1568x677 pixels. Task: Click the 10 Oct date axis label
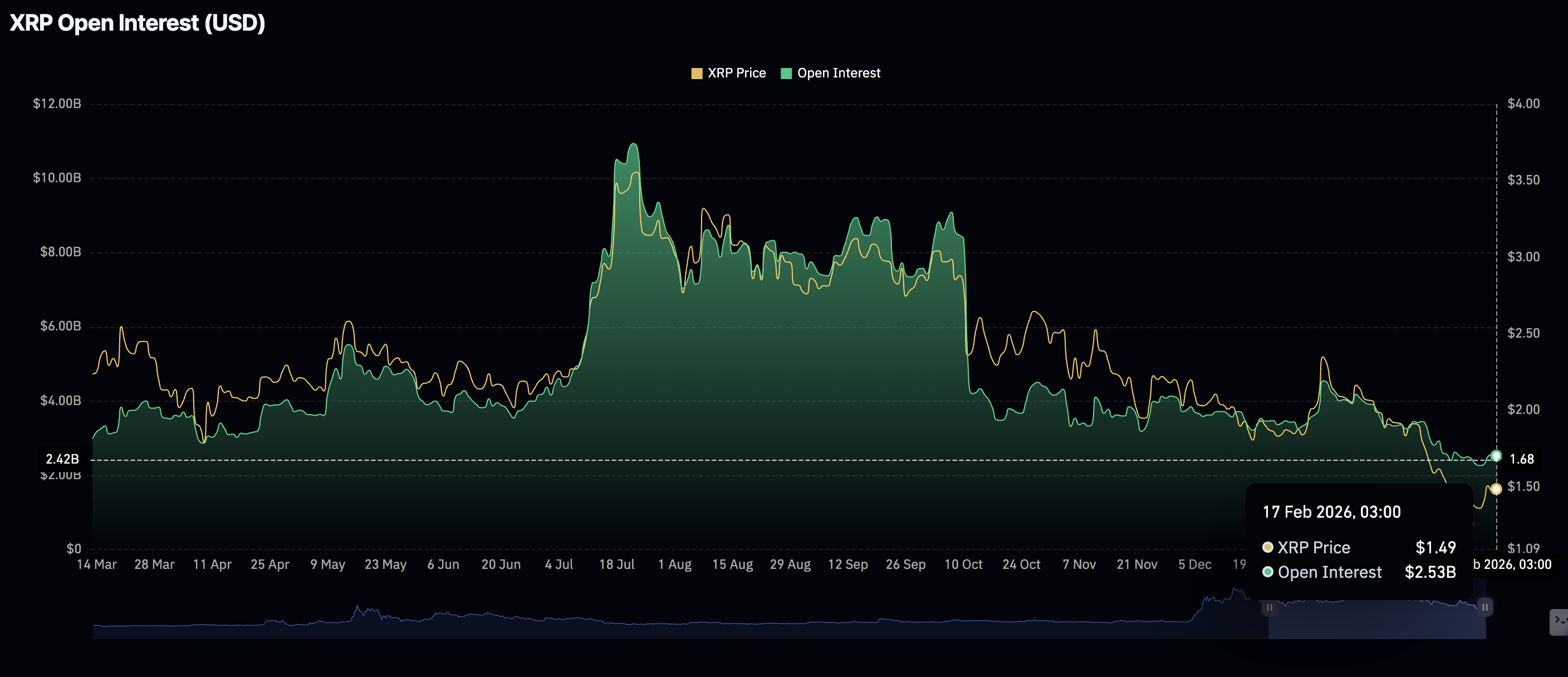point(963,564)
